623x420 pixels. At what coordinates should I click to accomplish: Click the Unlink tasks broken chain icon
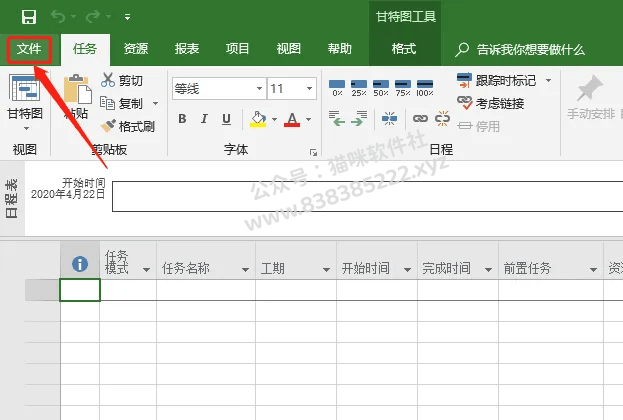click(442, 118)
